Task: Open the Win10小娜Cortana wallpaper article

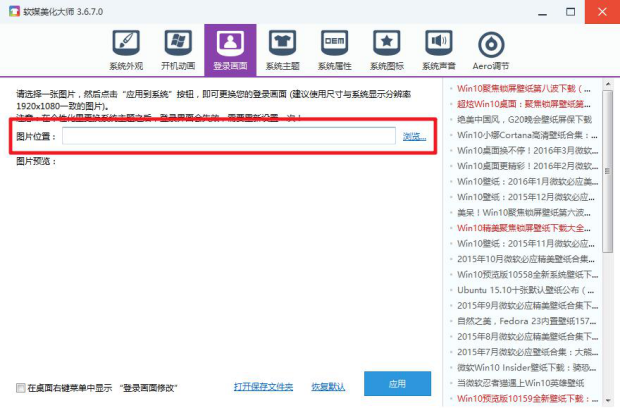Action: coord(522,134)
